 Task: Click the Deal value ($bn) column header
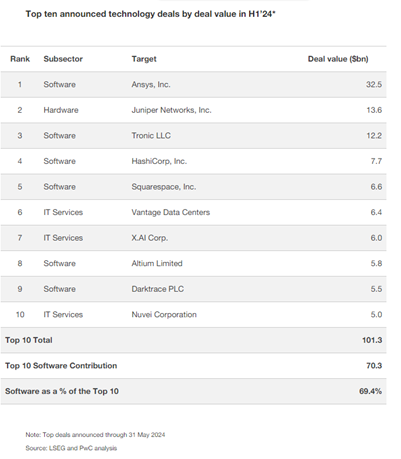coord(338,59)
